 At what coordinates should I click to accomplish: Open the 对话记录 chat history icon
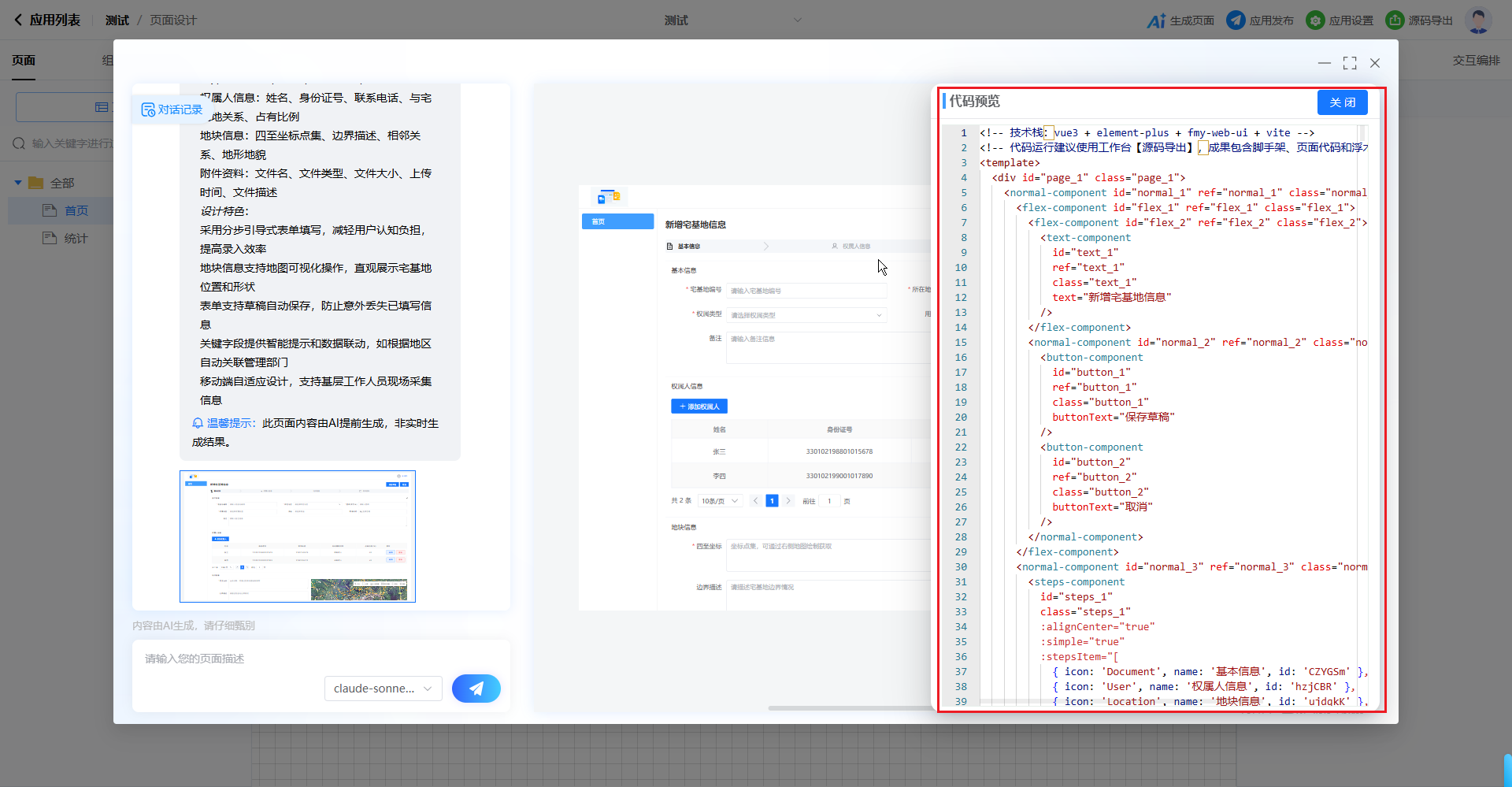point(148,110)
